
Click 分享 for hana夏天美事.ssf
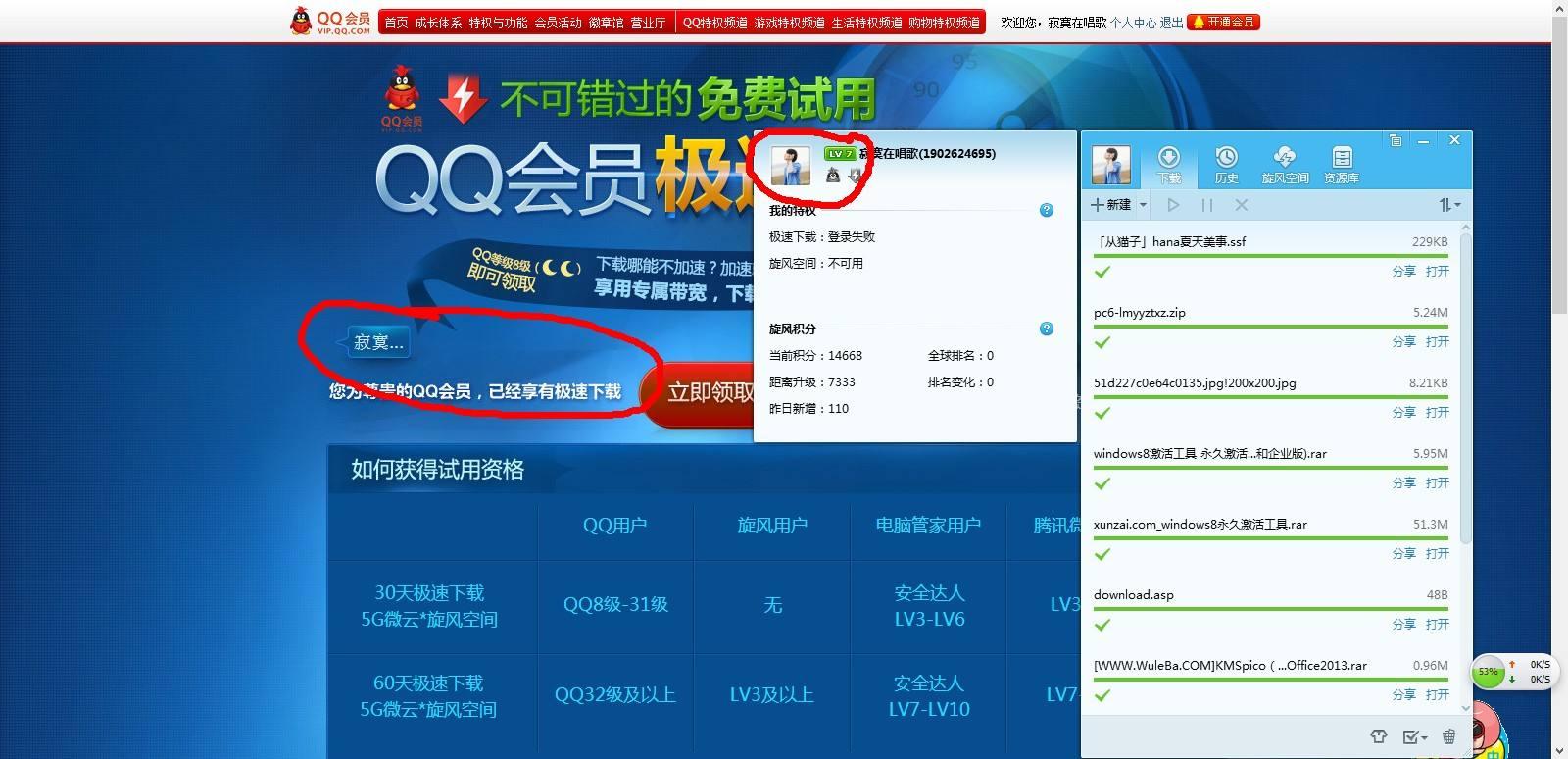pyautogui.click(x=1403, y=271)
